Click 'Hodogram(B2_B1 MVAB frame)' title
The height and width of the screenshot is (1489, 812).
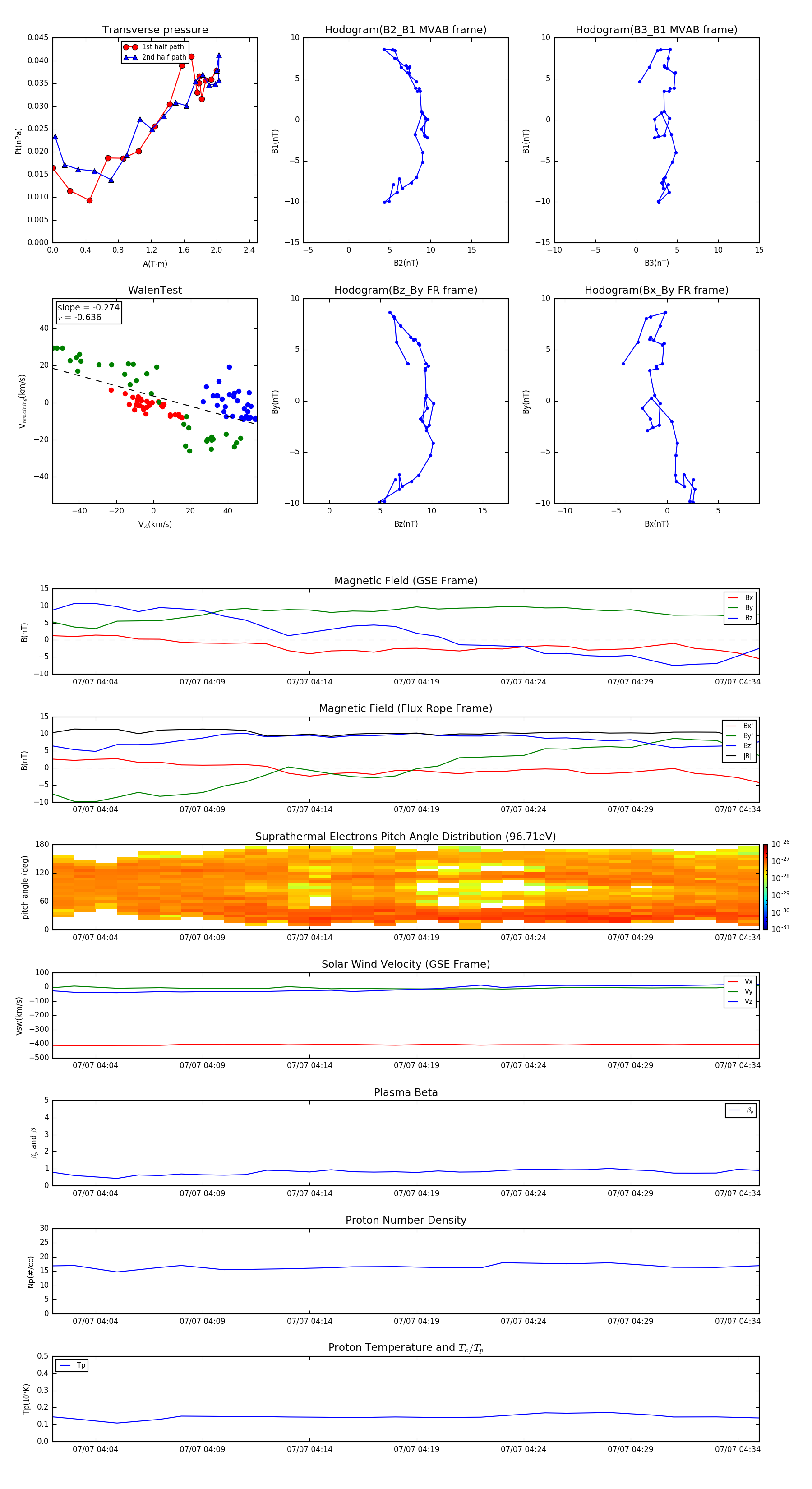406,30
